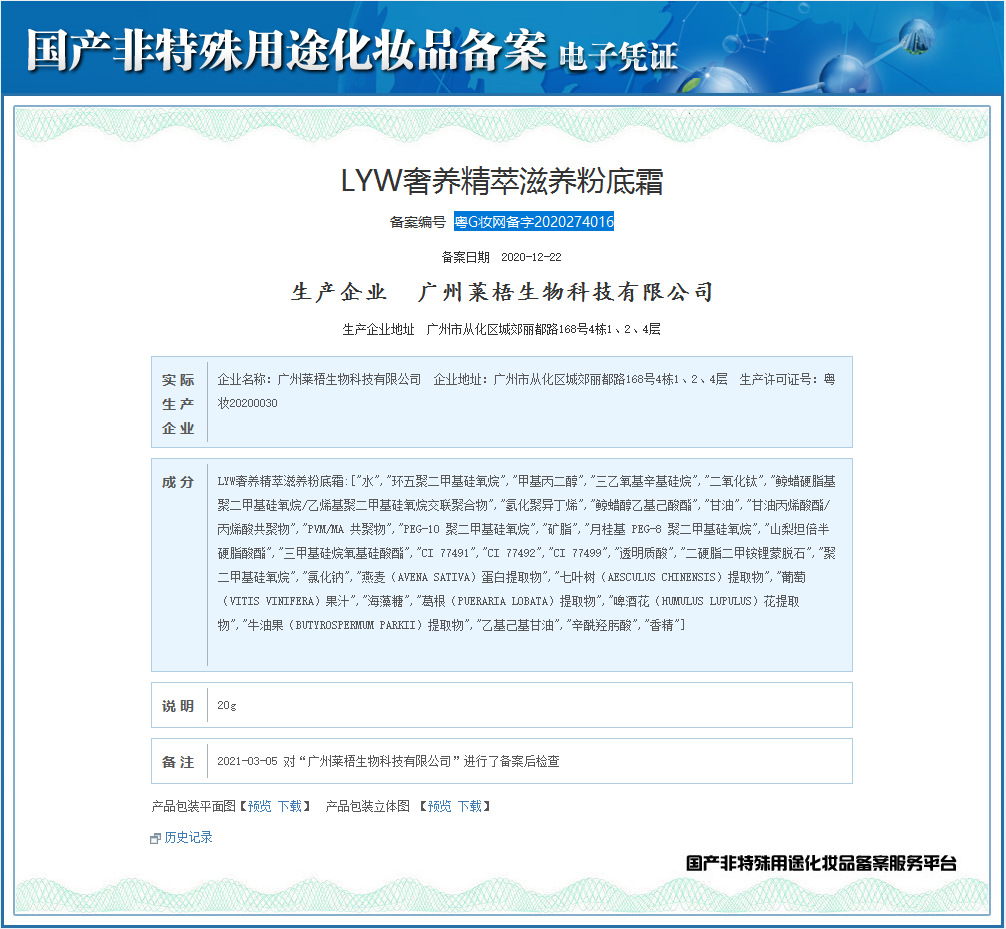Viewport: 1006px width, 929px height.
Task: Click the 生产企业 heading label
Action: pos(339,292)
